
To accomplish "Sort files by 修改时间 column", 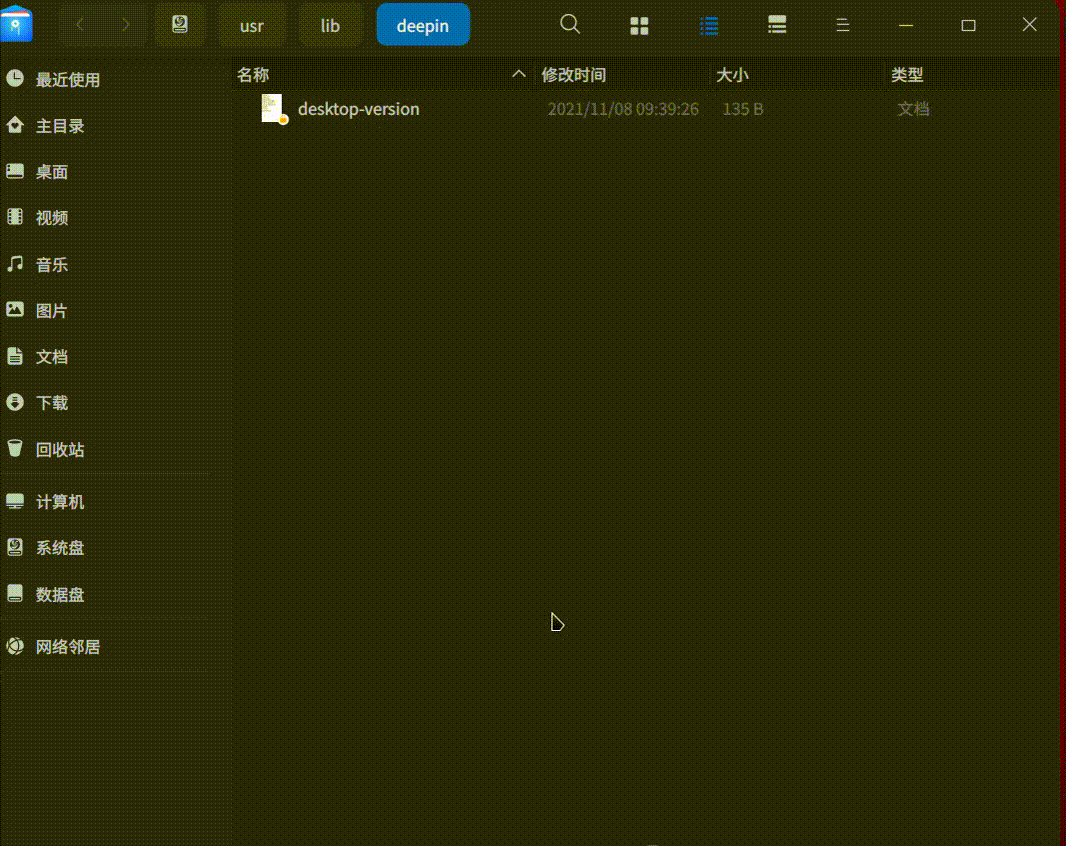I will (x=574, y=73).
